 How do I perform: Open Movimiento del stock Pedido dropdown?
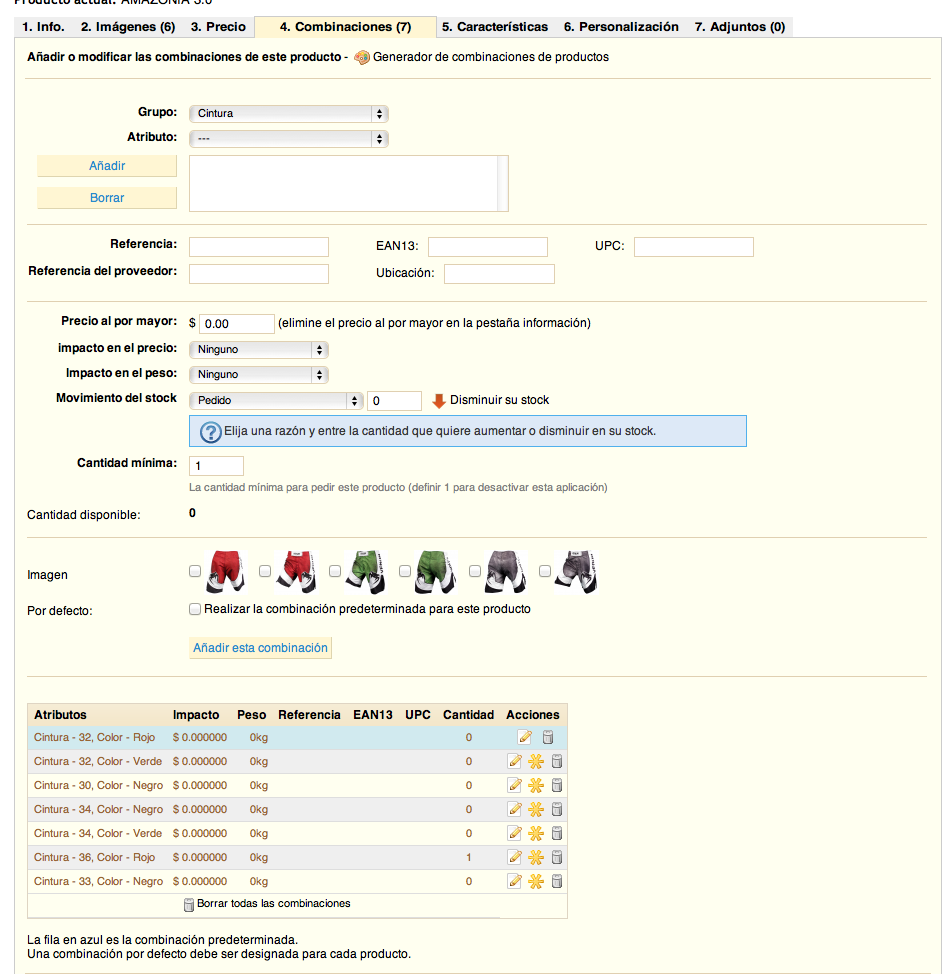[276, 401]
